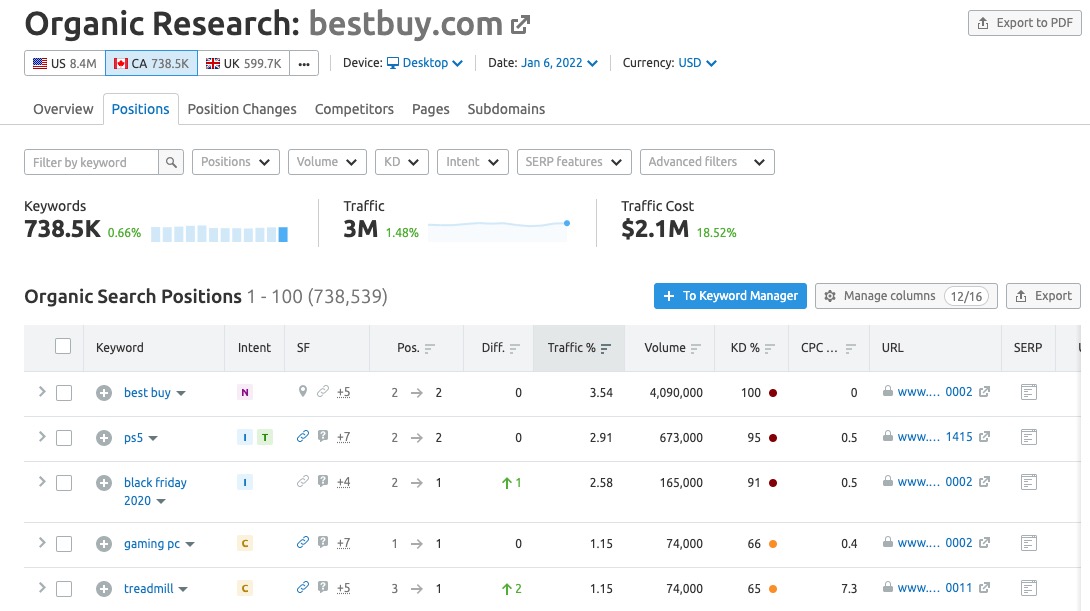Switch to the Position Changes tab

coord(242,109)
